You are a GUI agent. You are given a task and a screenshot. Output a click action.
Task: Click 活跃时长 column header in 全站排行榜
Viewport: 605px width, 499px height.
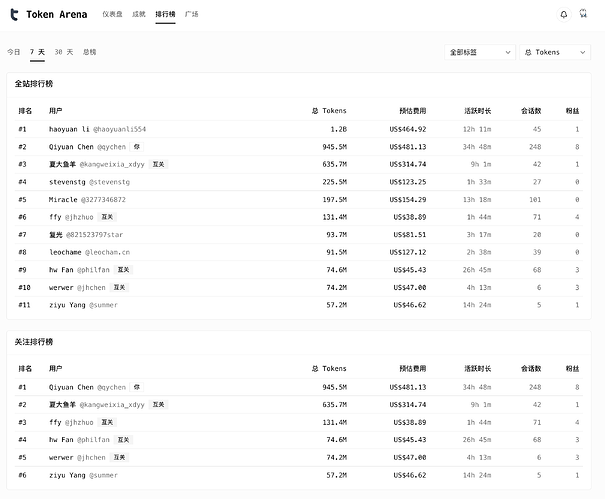point(478,111)
